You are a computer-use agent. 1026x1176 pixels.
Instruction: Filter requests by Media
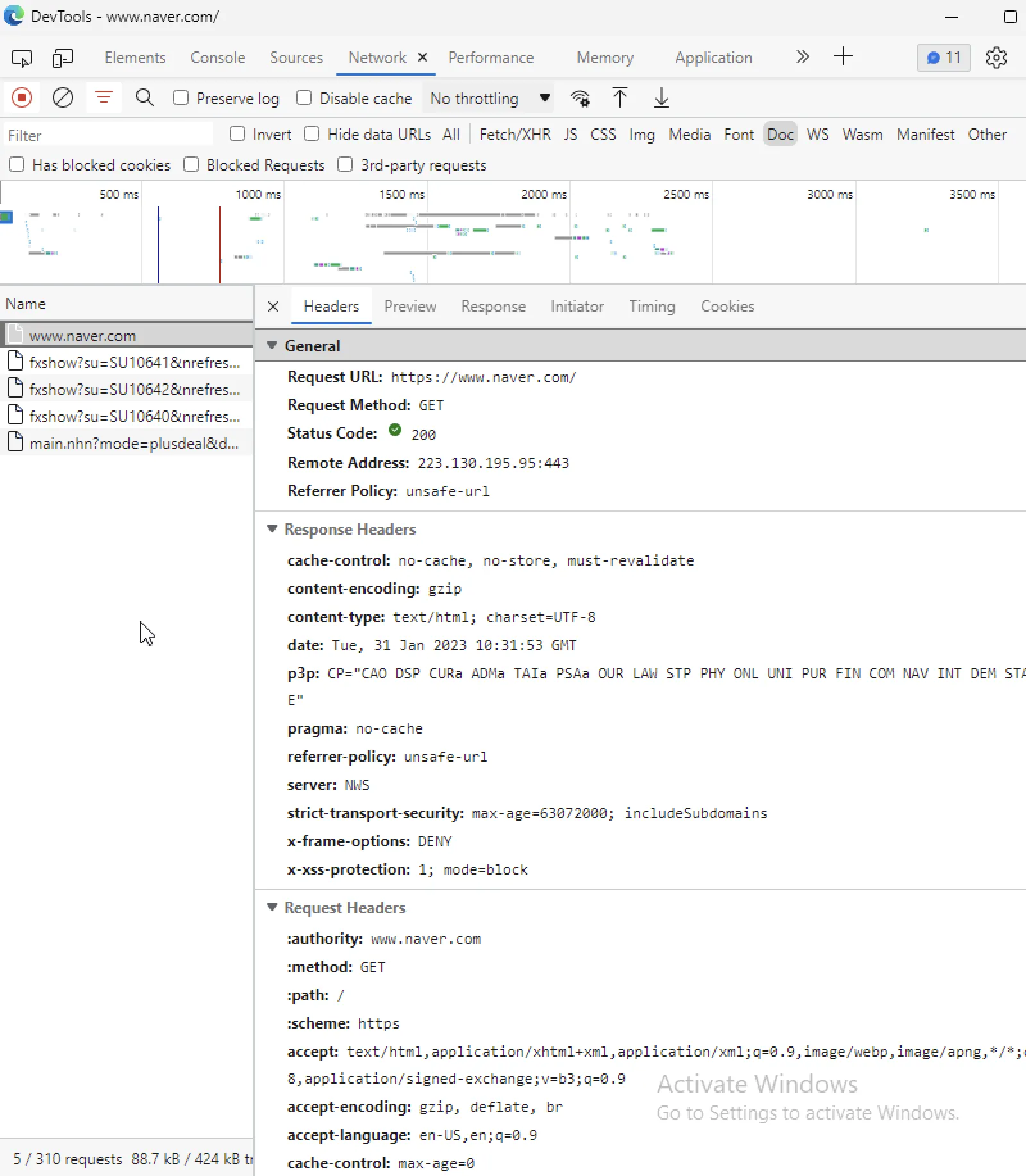(690, 135)
